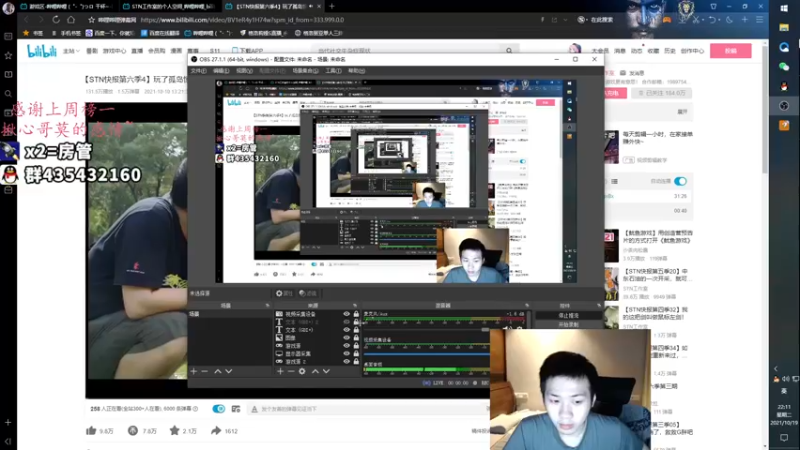Click the 已关注 follow button
Screen dimensions: 800x450
click(x=662, y=93)
